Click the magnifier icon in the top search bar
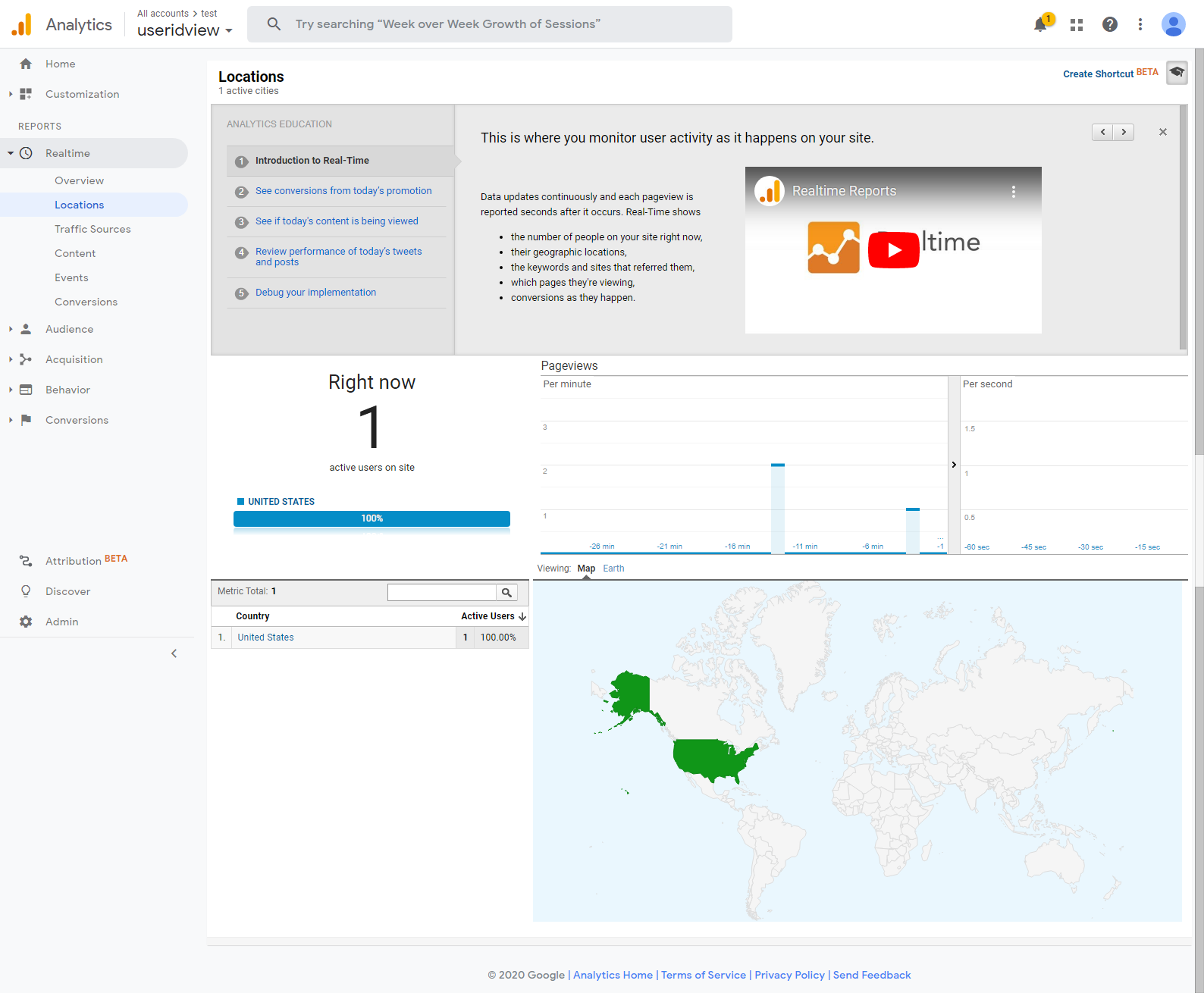 pos(274,24)
